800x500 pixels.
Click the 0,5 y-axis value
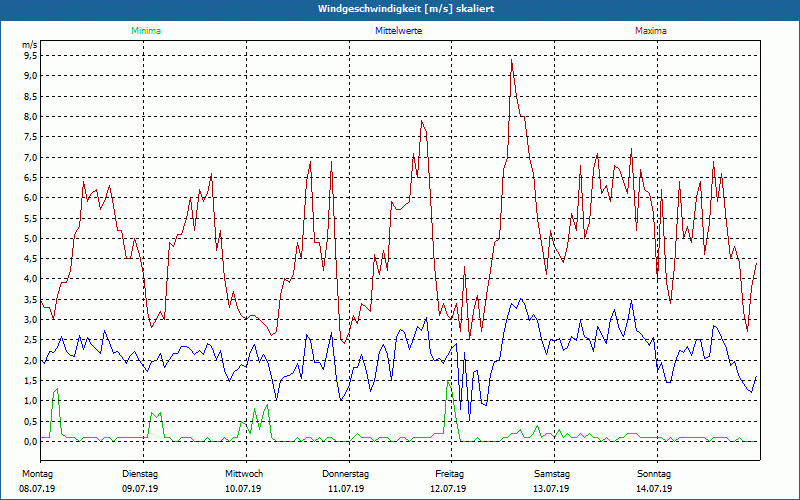coord(30,421)
